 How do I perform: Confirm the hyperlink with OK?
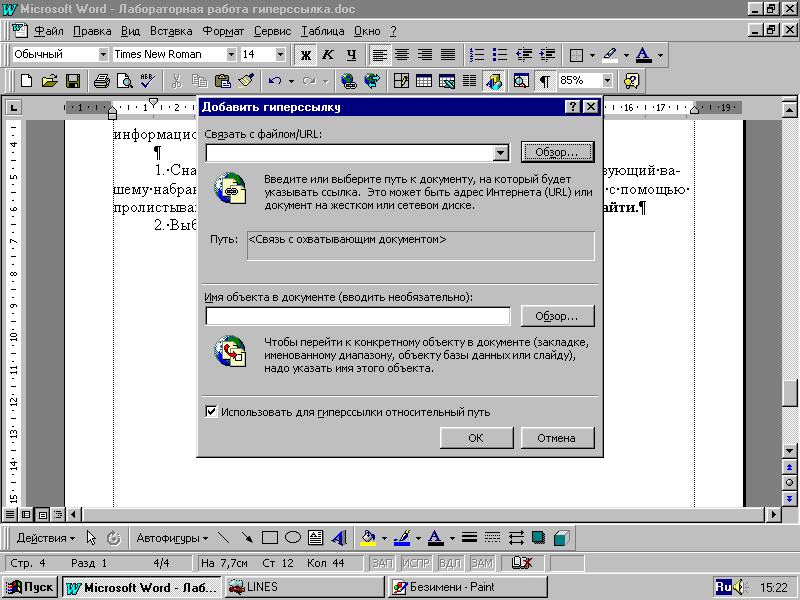[x=476, y=438]
